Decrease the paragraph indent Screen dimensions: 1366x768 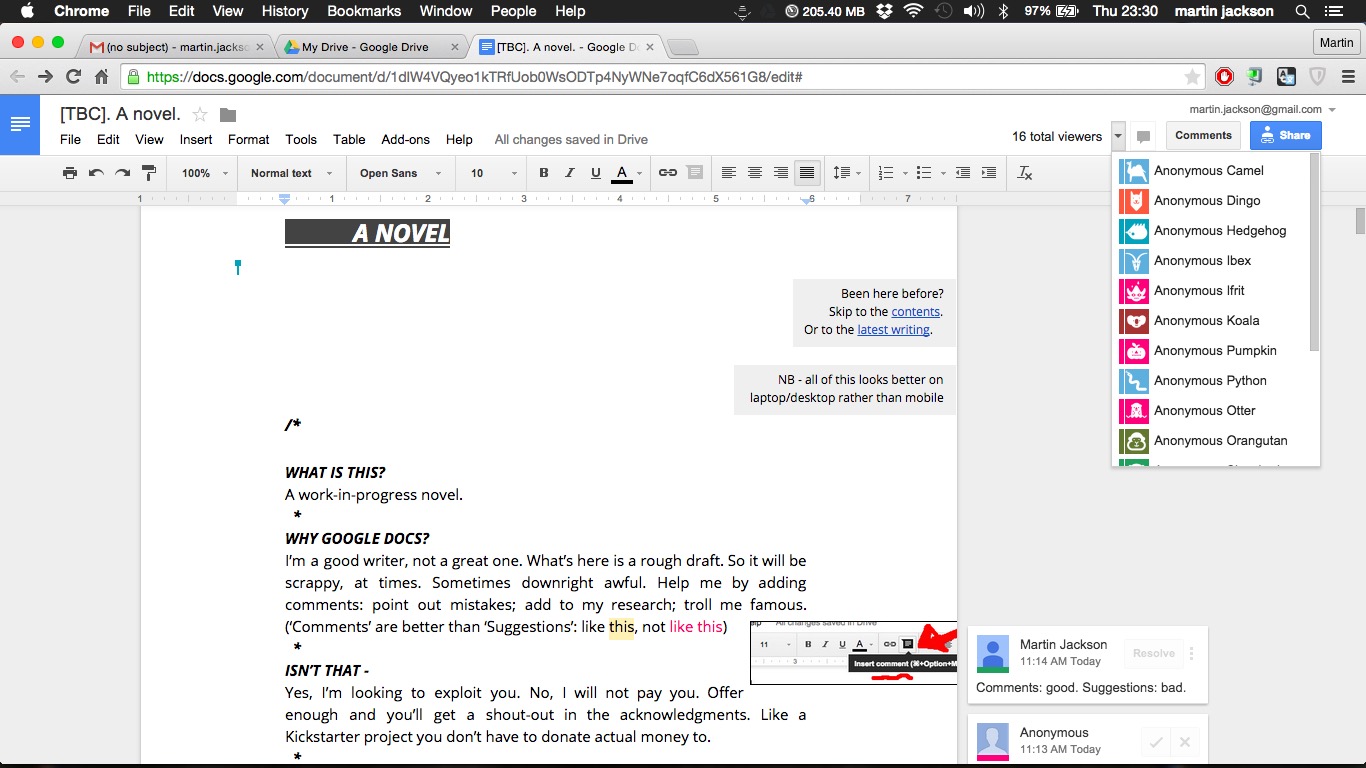[963, 173]
